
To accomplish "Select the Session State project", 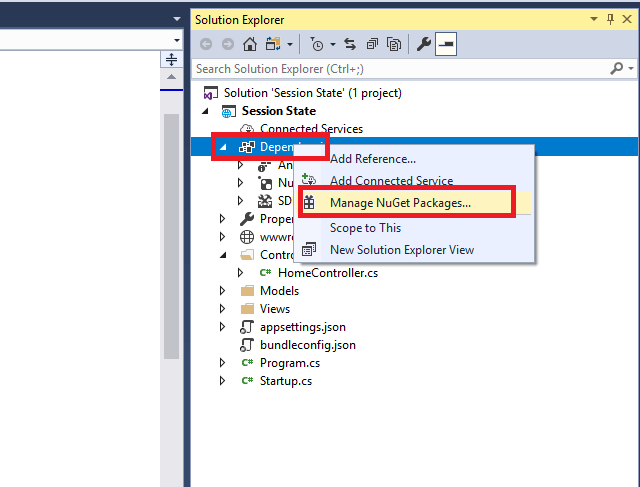I will pos(278,111).
